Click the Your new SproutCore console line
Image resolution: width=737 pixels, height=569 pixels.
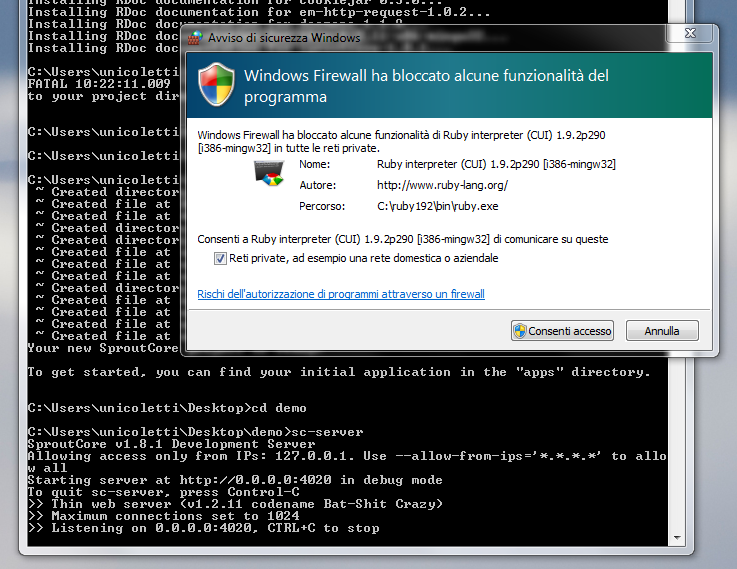103,348
